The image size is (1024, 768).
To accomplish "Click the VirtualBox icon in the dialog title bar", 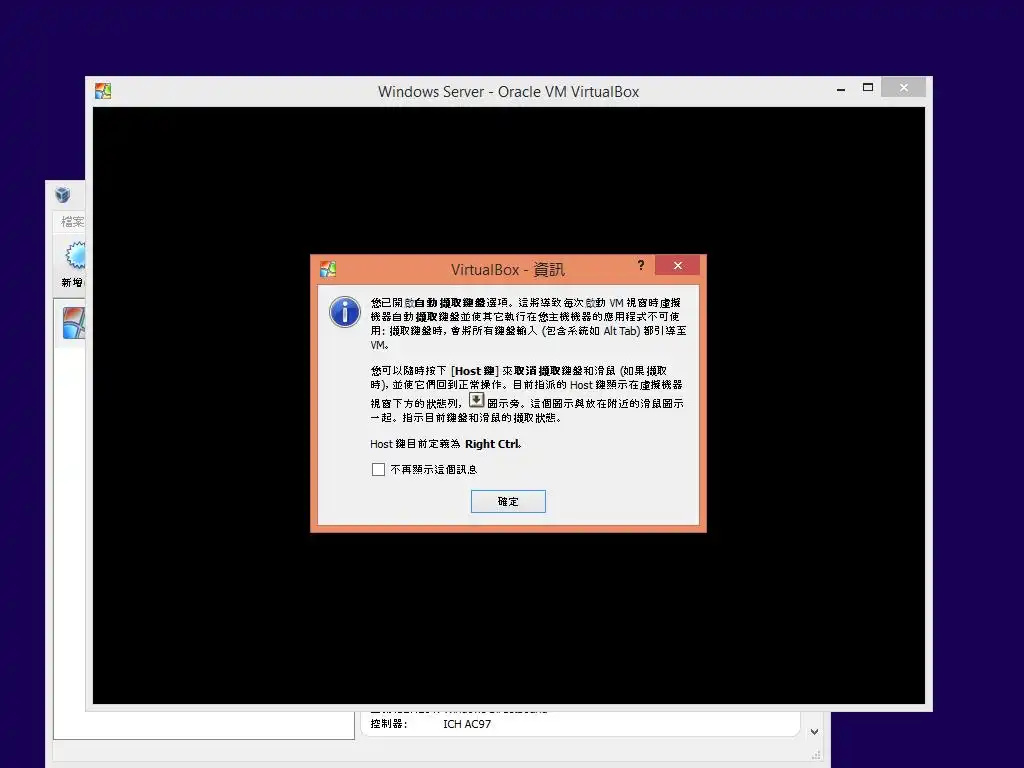I will point(328,269).
